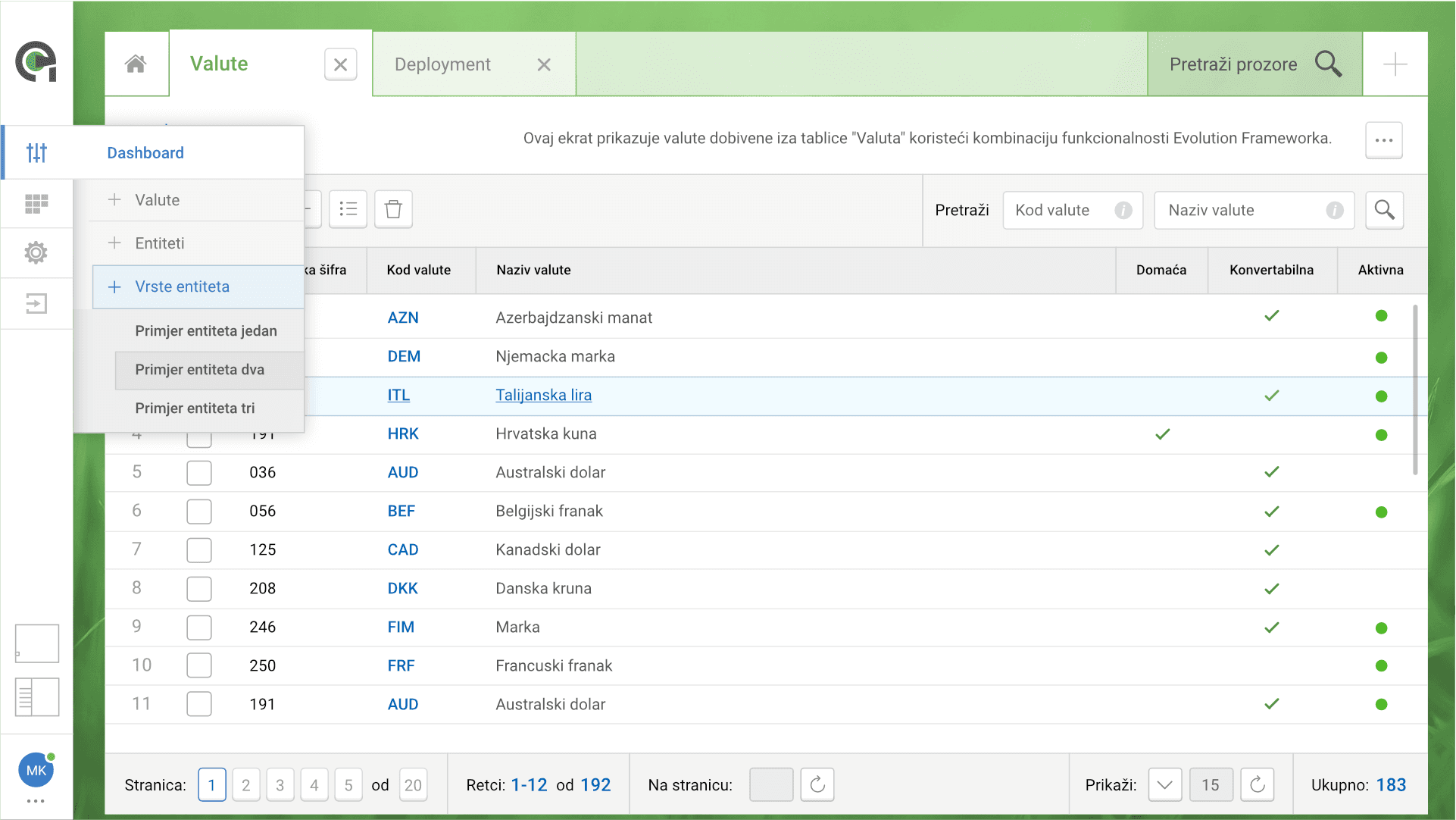Switch to the Deployment tab
Image resolution: width=1456 pixels, height=820 pixels.
(x=443, y=64)
